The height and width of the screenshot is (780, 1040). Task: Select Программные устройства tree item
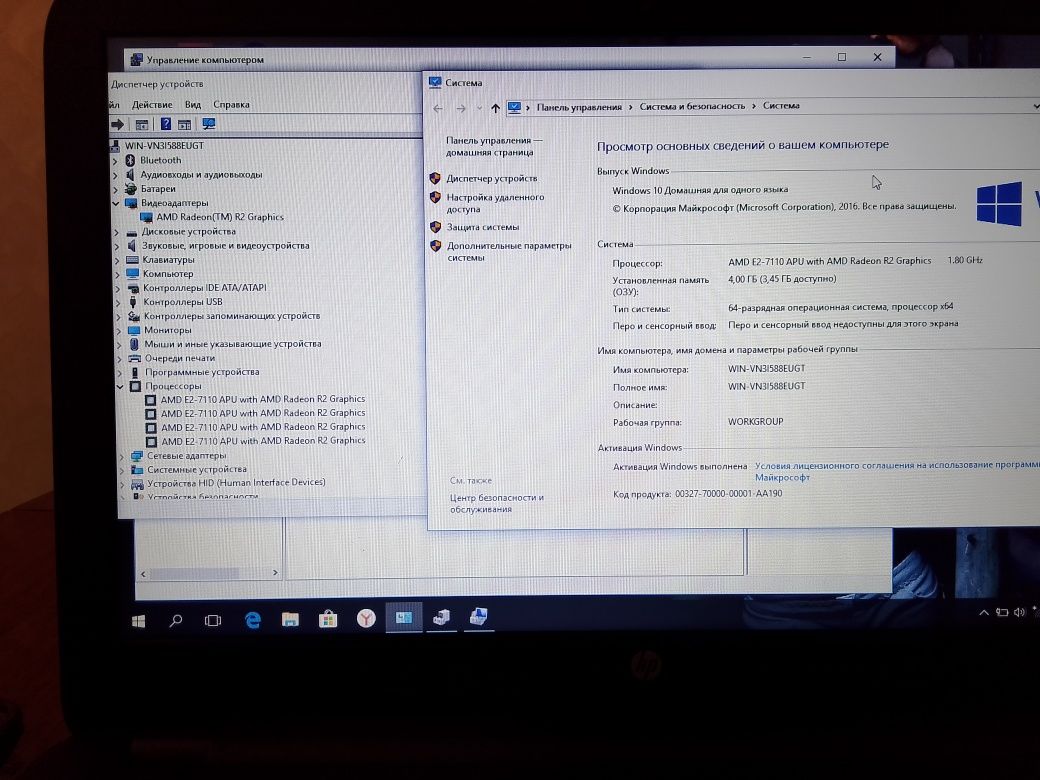coord(202,372)
